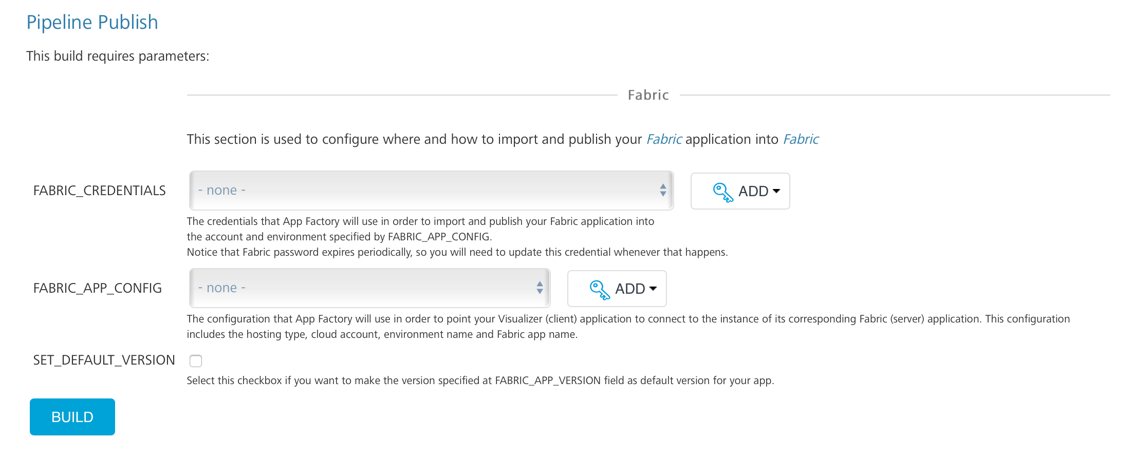The image size is (1124, 457).
Task: Click the Pipeline Publish heading
Action: [x=92, y=22]
